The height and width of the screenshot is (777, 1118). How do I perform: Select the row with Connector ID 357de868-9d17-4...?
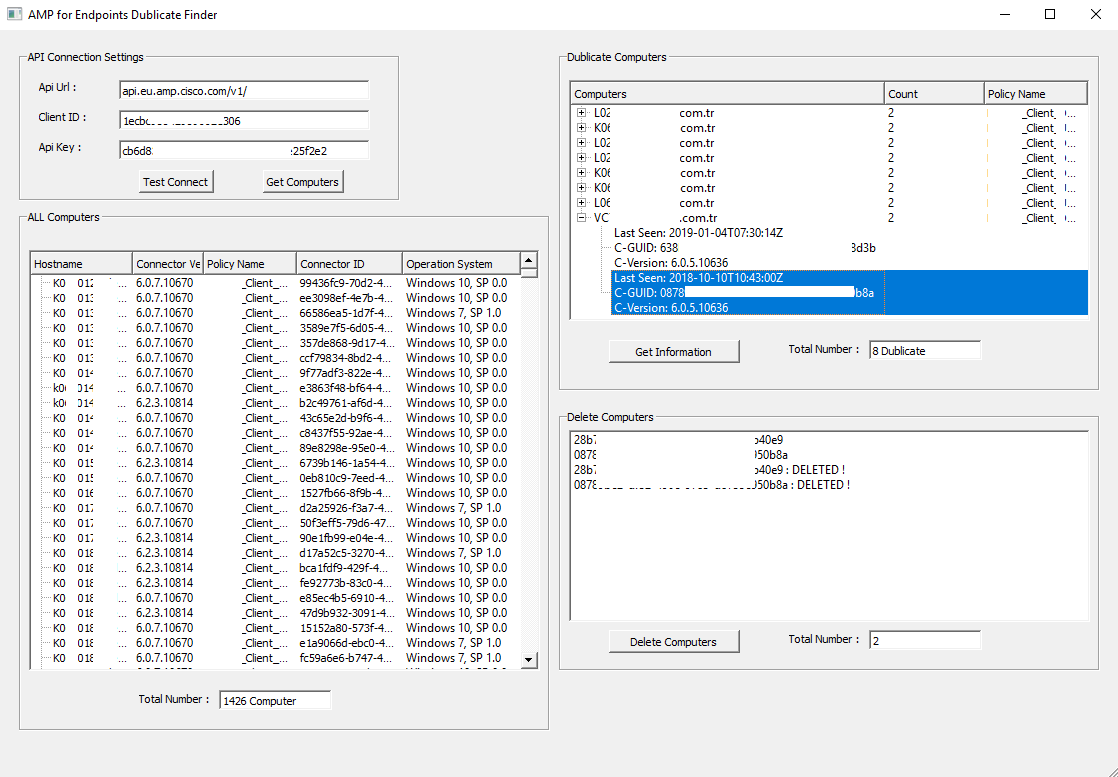point(275,343)
